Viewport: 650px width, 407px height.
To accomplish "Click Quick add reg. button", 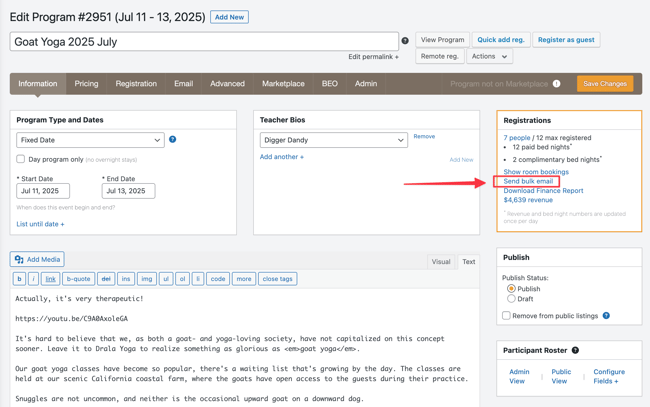I will pos(501,40).
